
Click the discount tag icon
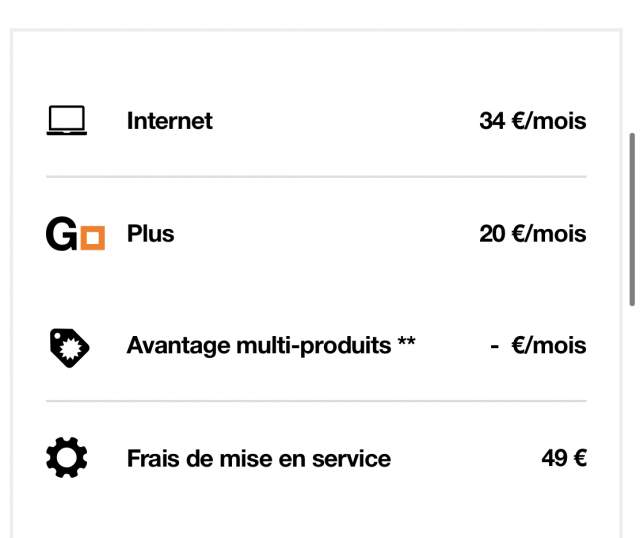coord(69,347)
